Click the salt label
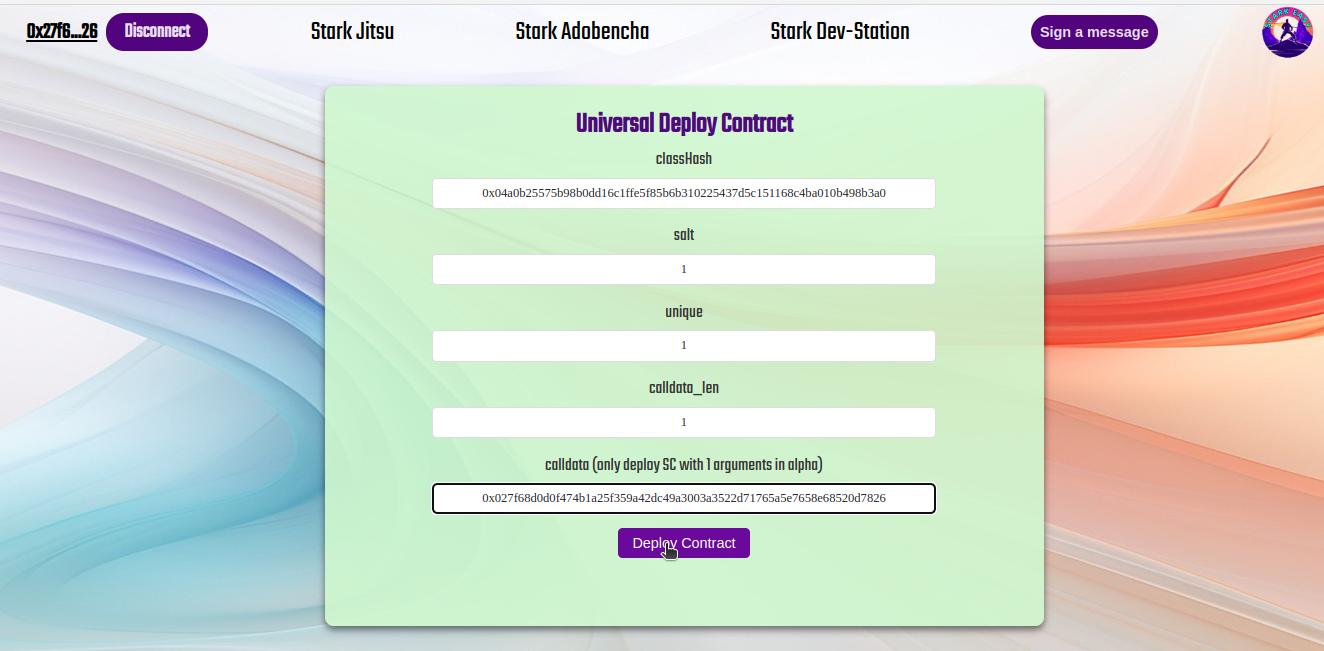Screen dimensions: 1324x651 [684, 235]
